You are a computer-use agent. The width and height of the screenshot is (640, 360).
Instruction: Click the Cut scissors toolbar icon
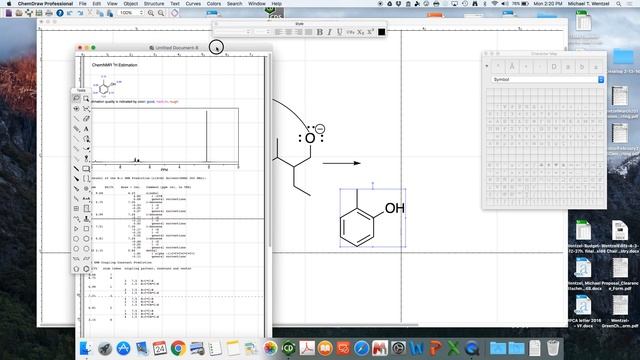(x=90, y=13)
